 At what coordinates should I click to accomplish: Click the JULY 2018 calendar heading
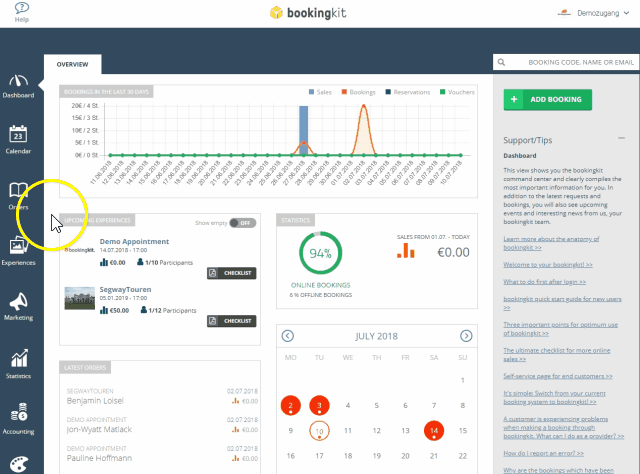tap(376, 336)
